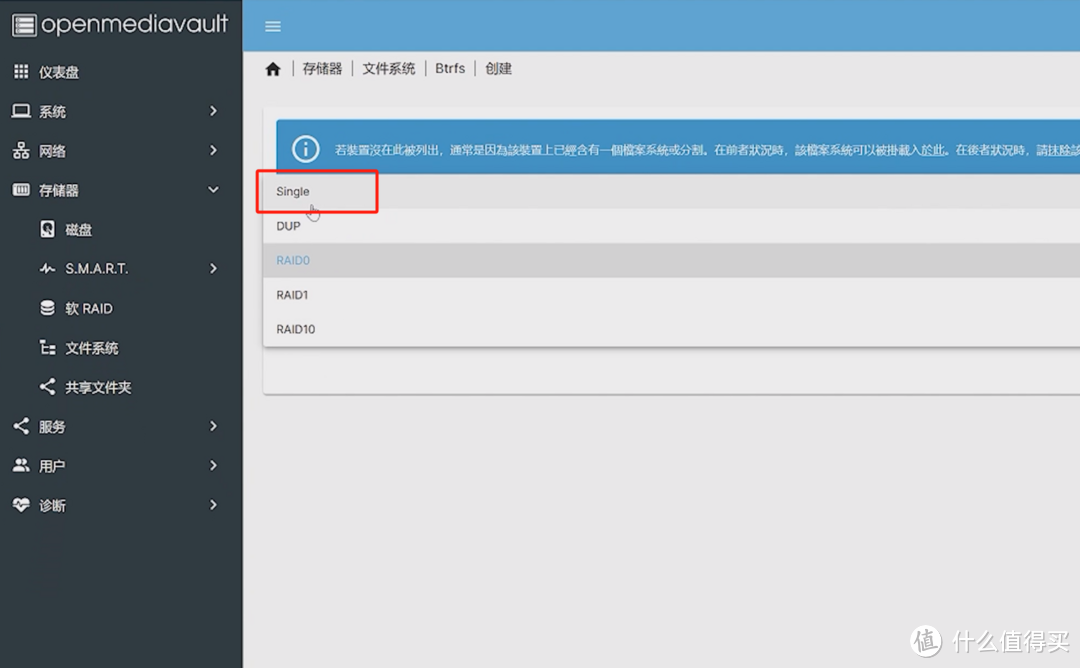Click the openmediavault logo
The image size is (1080, 668).
pyautogui.click(x=120, y=25)
